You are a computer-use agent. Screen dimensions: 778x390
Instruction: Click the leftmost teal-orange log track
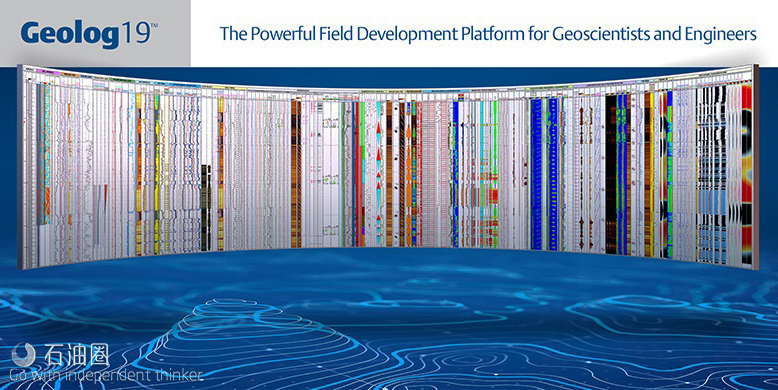pyautogui.click(x=44, y=154)
